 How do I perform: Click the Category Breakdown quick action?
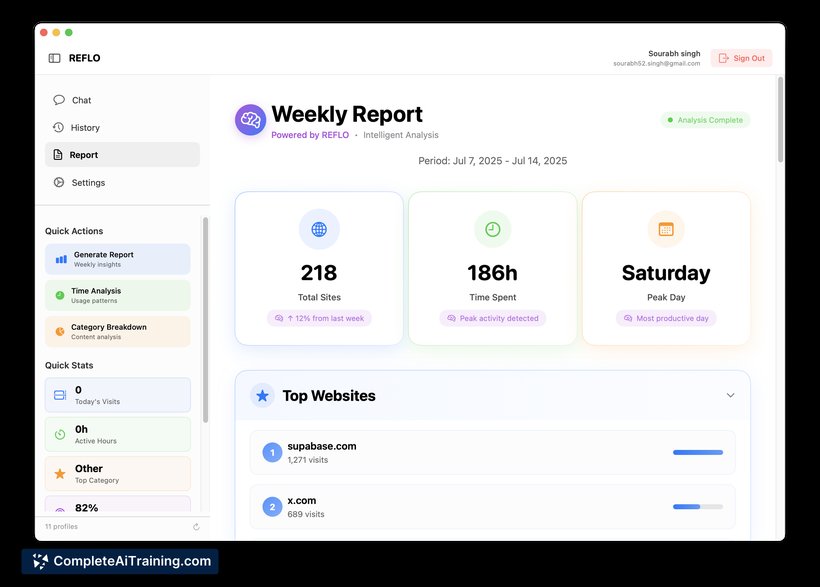tap(118, 331)
